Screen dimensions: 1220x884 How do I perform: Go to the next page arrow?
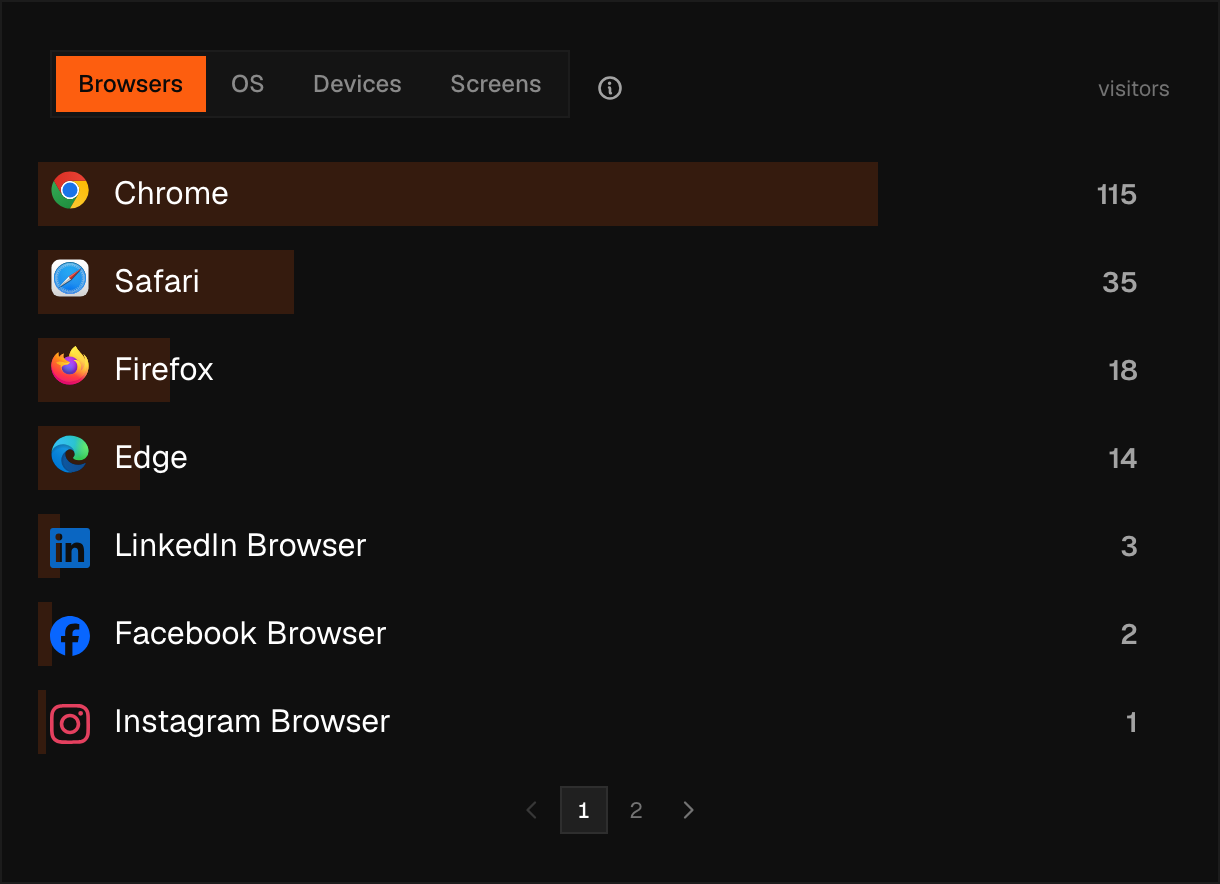[x=688, y=810]
